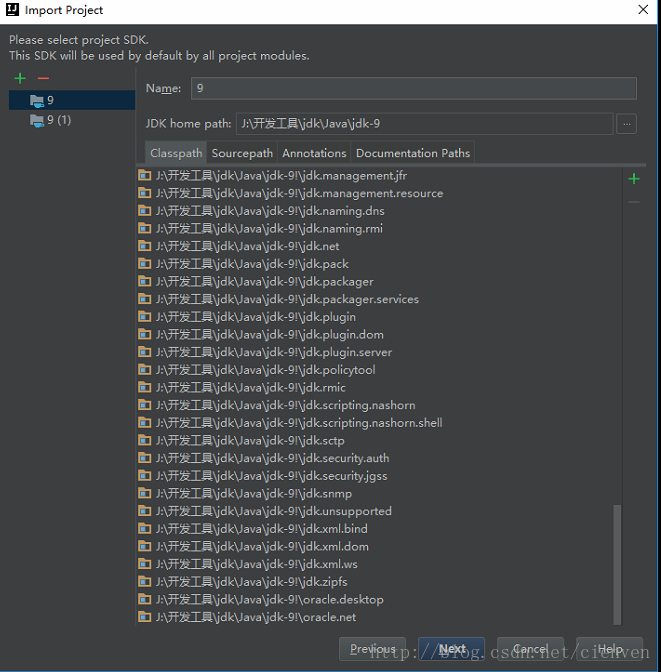Click the browse button beside JDK home path

(x=626, y=124)
